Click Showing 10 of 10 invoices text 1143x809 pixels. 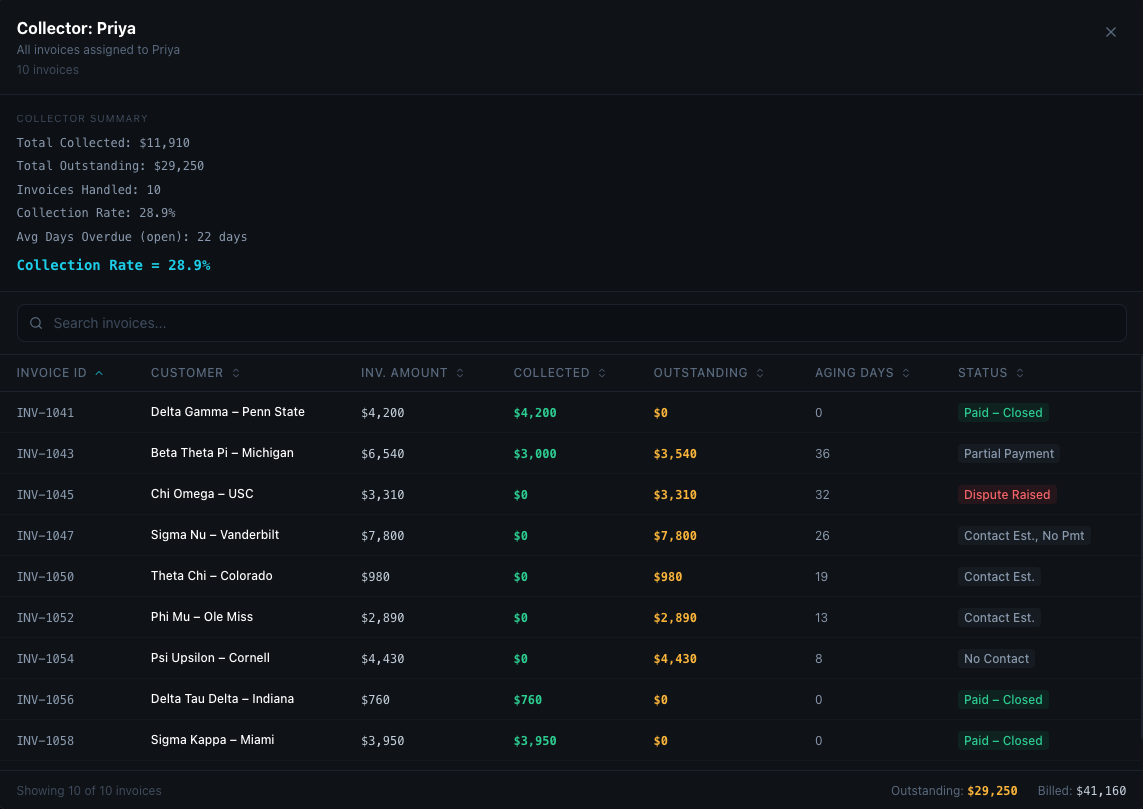tap(89, 791)
